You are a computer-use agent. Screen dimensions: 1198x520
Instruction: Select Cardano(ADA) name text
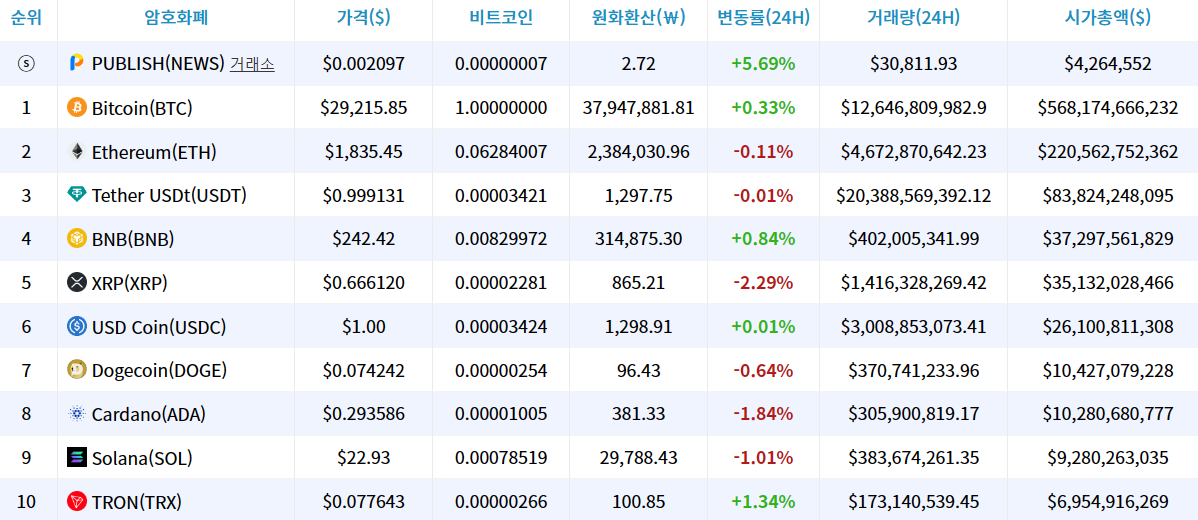pos(149,415)
